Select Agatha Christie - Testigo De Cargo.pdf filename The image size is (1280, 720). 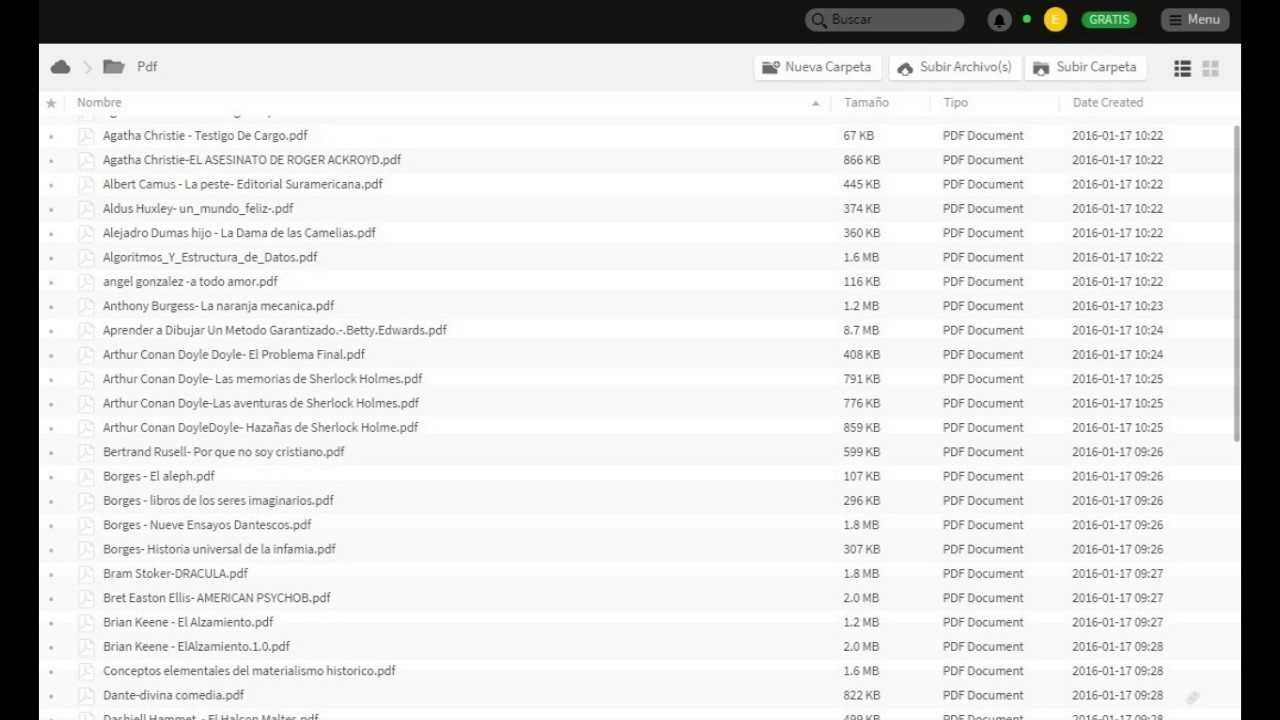tap(205, 135)
